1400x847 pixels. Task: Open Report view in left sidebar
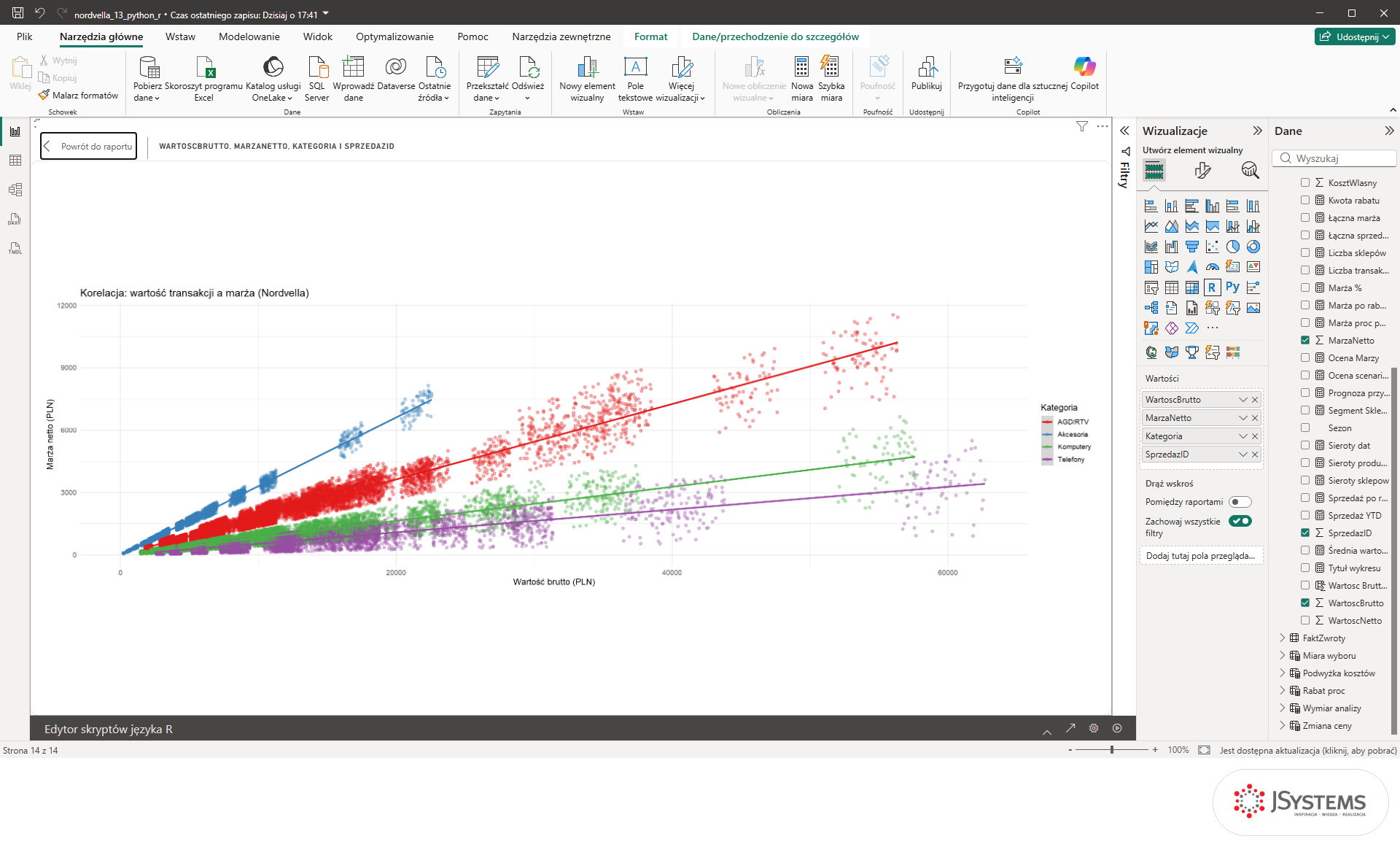[x=15, y=131]
